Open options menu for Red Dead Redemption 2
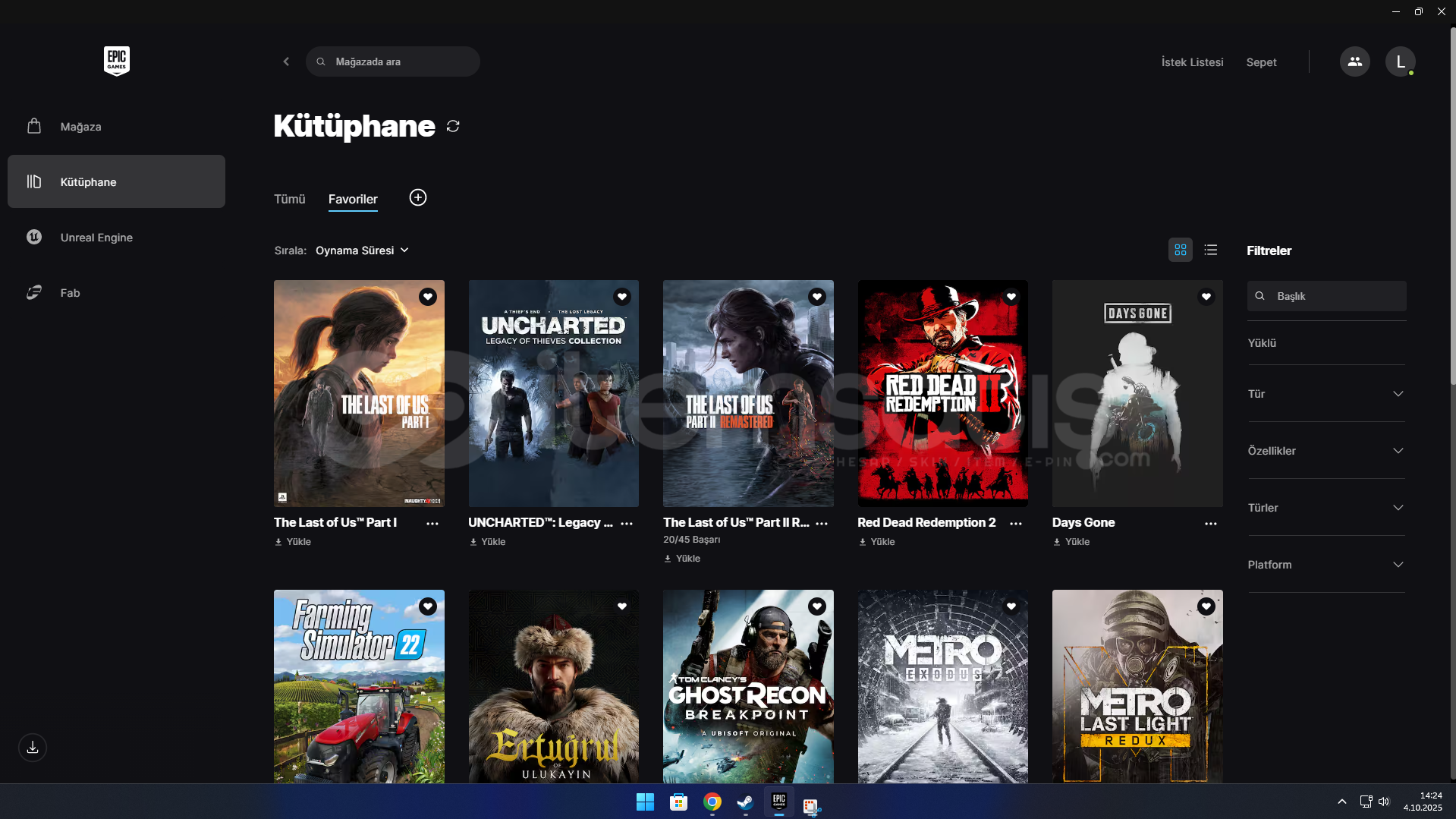 [x=1016, y=524]
